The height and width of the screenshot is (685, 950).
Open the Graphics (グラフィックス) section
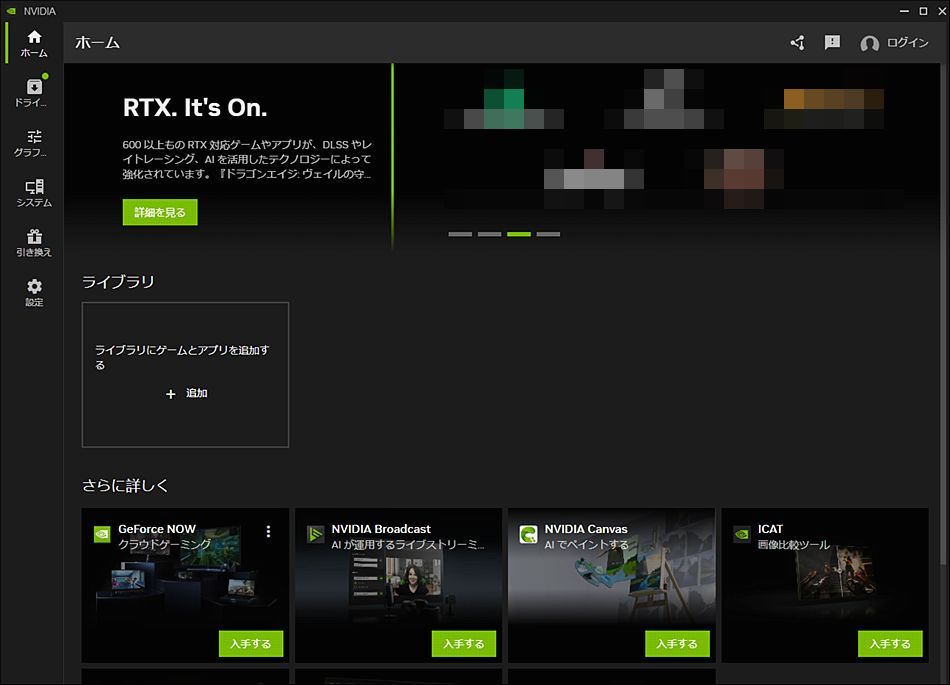[33, 145]
